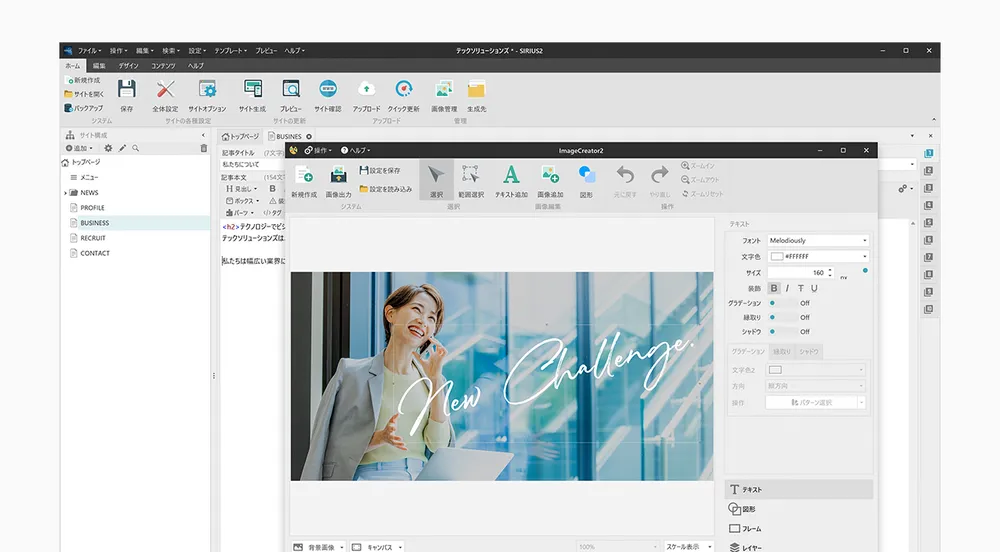Open 追加 dropdown in site structure panel
Screen dimensions: 1000x552
tap(79, 148)
